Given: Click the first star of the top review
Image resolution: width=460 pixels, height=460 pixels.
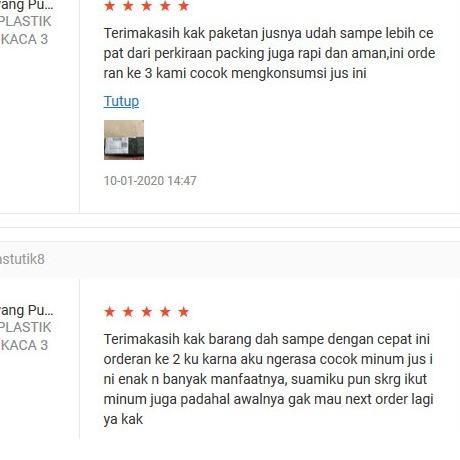Looking at the screenshot, I should tap(110, 6).
